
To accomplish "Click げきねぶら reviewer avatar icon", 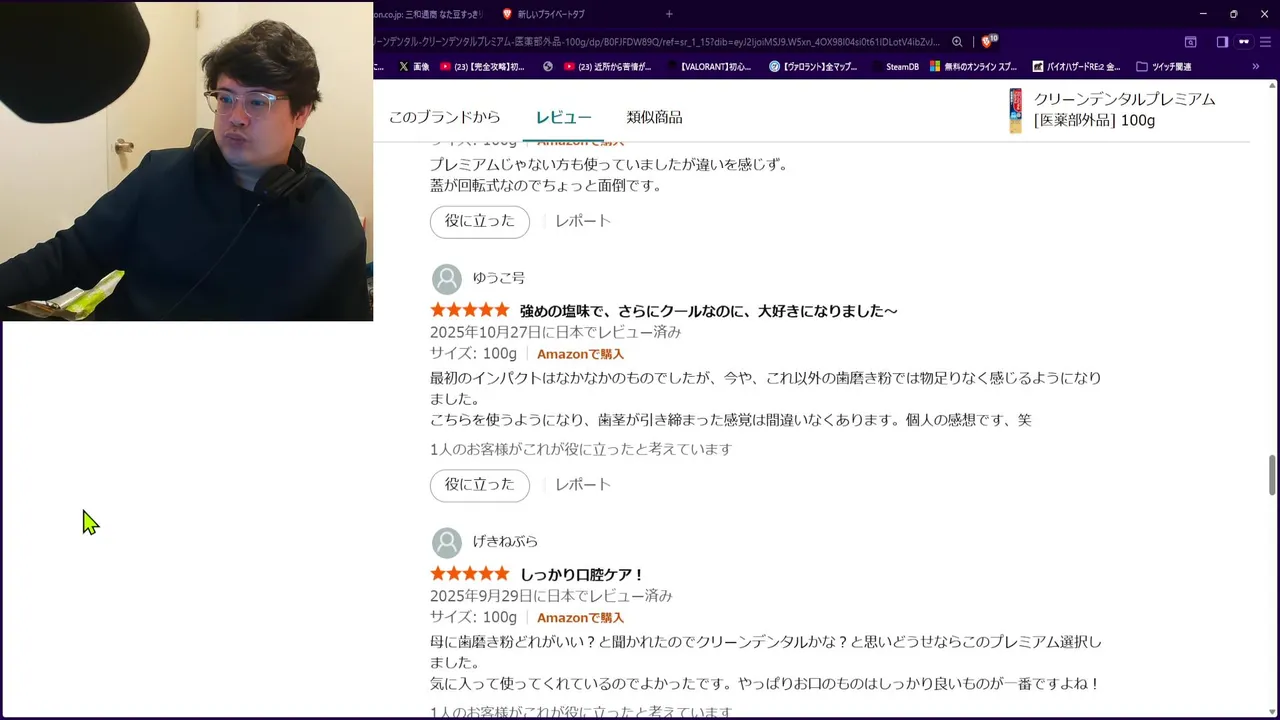I will click(447, 543).
